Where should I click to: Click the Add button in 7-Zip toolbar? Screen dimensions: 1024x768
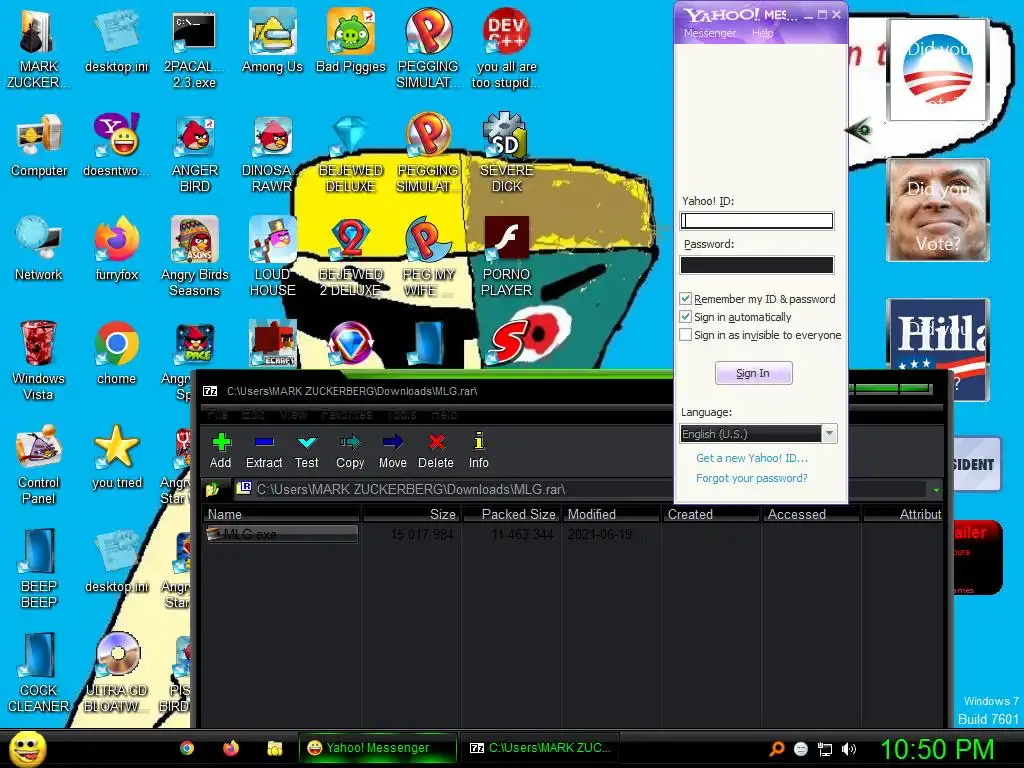[221, 451]
